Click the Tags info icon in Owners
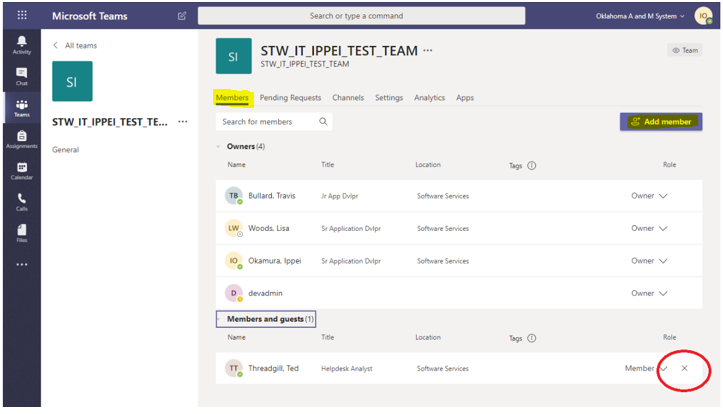Screen dimensions: 723x414 pos(531,166)
